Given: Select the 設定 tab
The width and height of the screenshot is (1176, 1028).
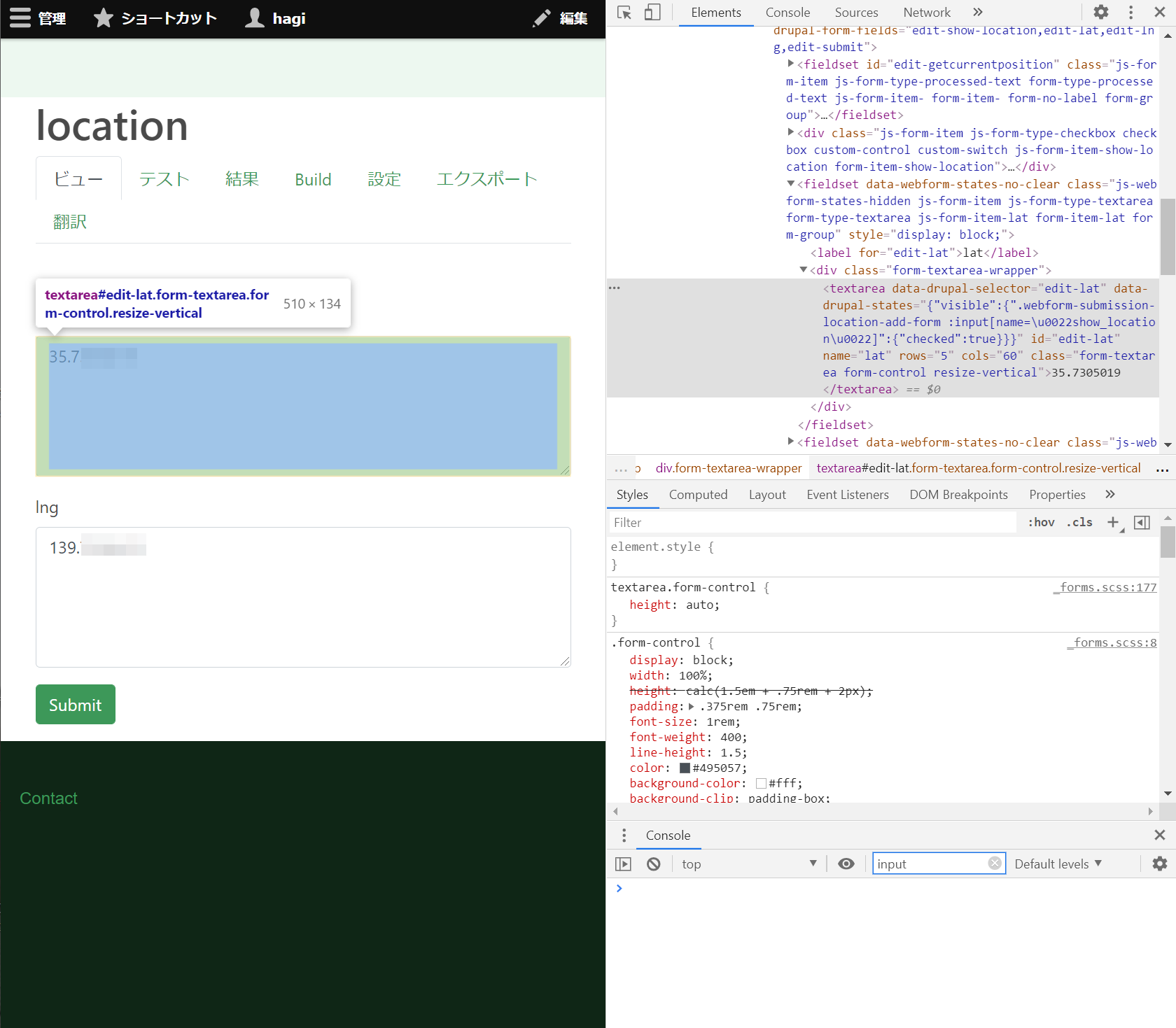Looking at the screenshot, I should [x=384, y=179].
